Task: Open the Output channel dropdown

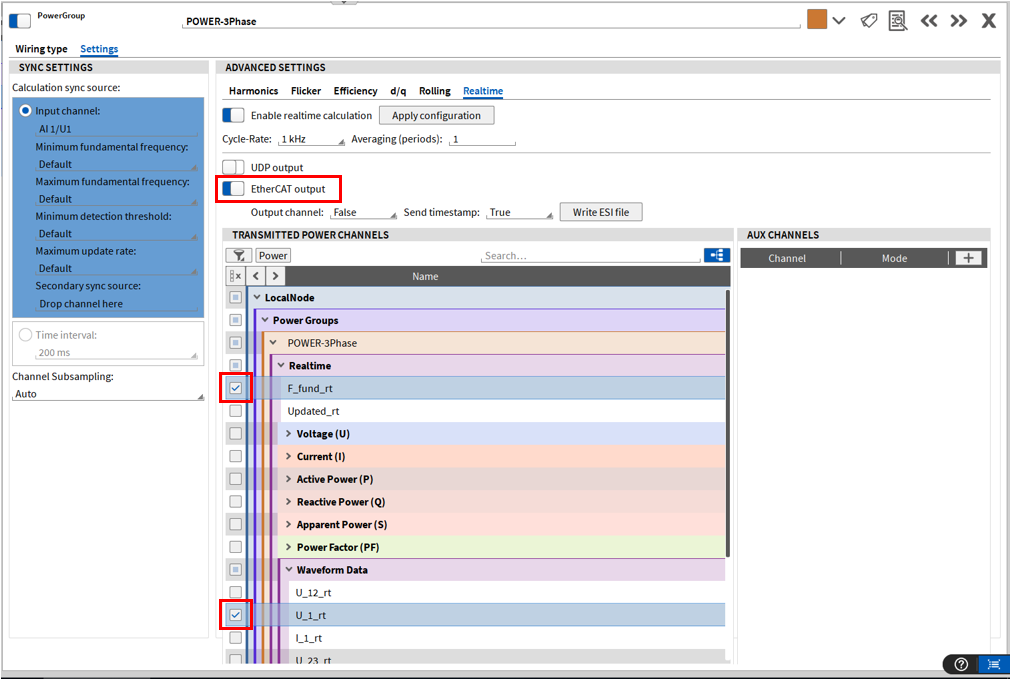Action: click(363, 212)
